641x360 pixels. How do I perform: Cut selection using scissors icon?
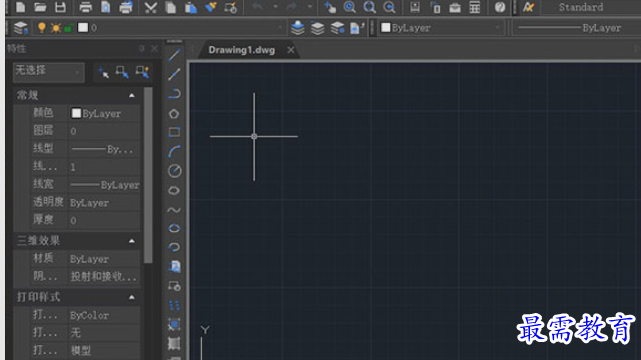tap(151, 7)
